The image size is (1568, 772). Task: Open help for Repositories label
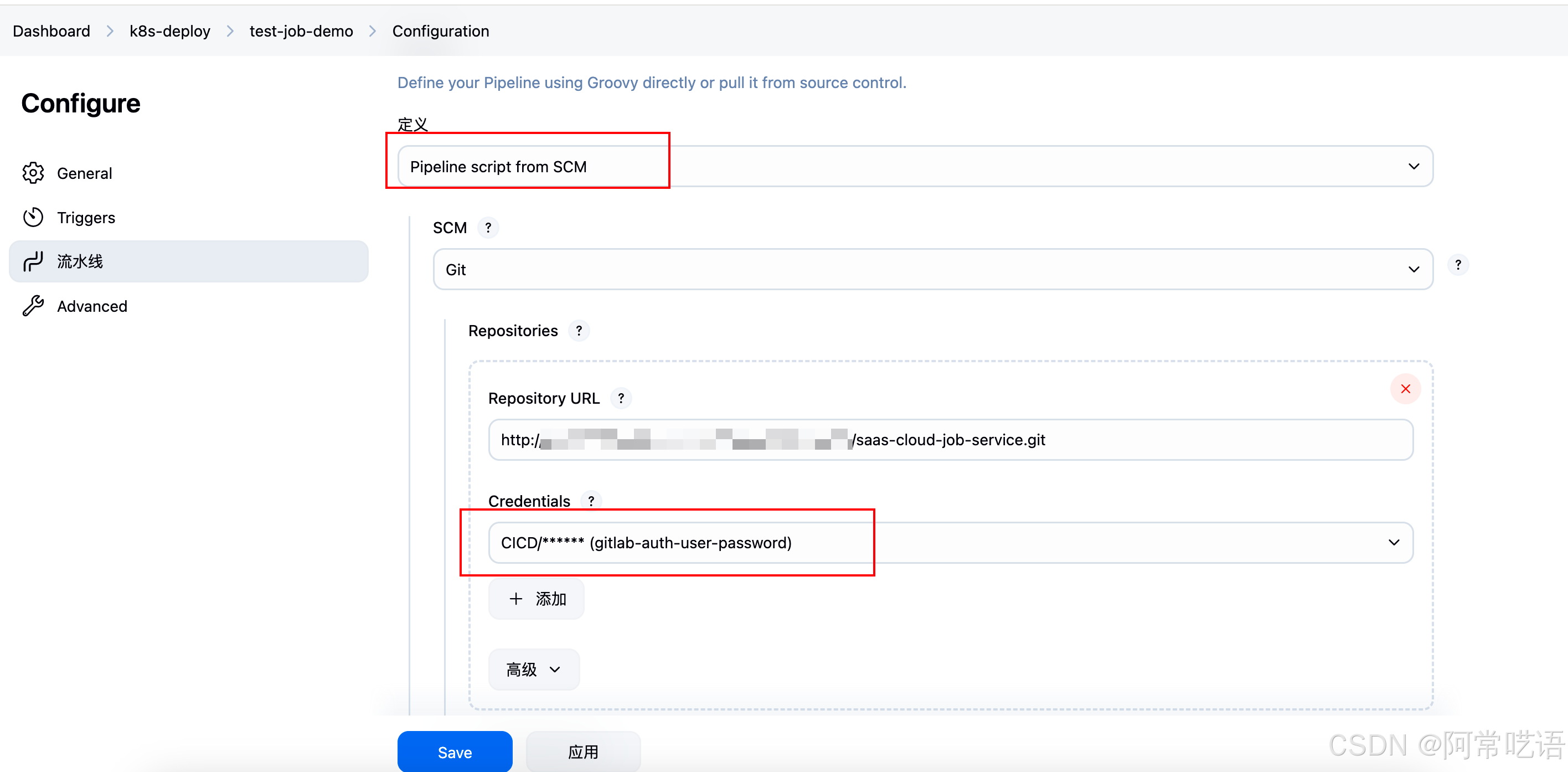578,331
